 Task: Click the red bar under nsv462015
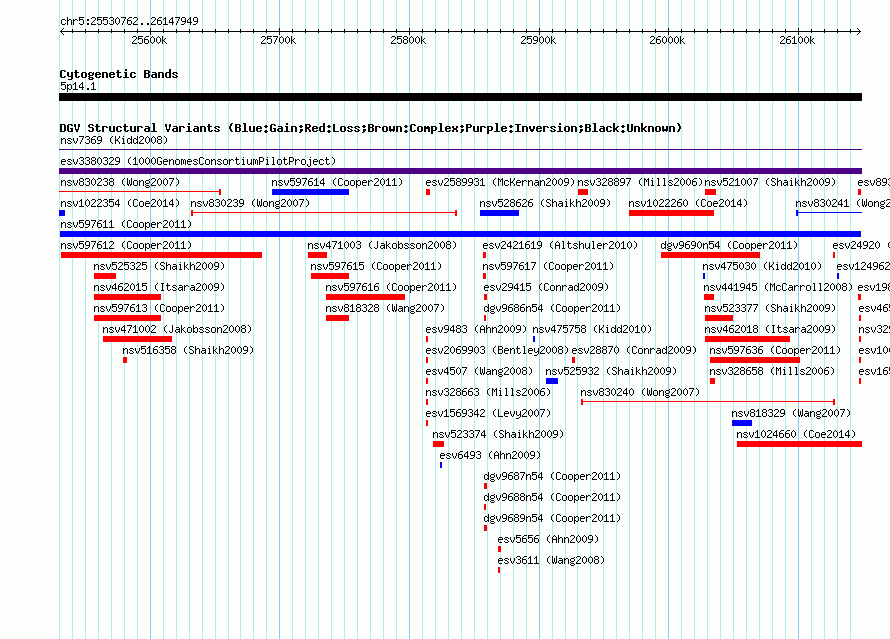127,297
